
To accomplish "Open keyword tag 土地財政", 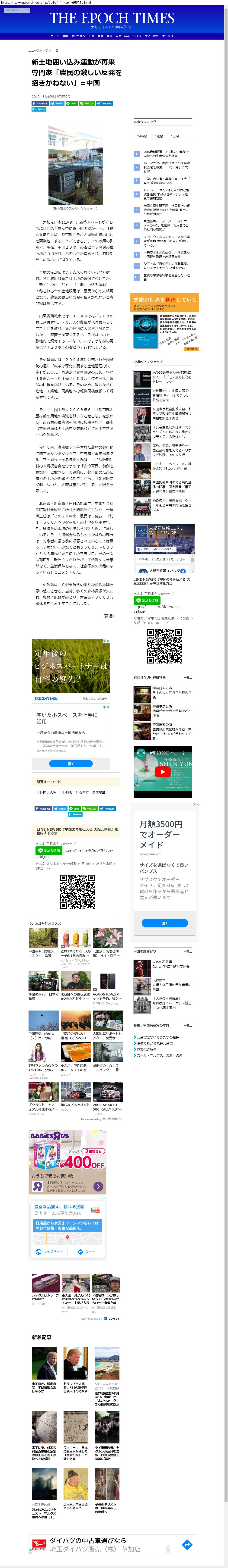I will click(66, 792).
